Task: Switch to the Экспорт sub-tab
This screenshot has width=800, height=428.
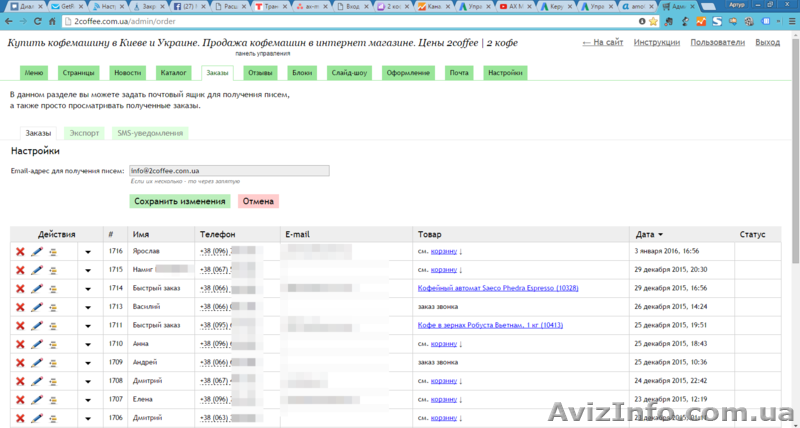Action: 84,133
